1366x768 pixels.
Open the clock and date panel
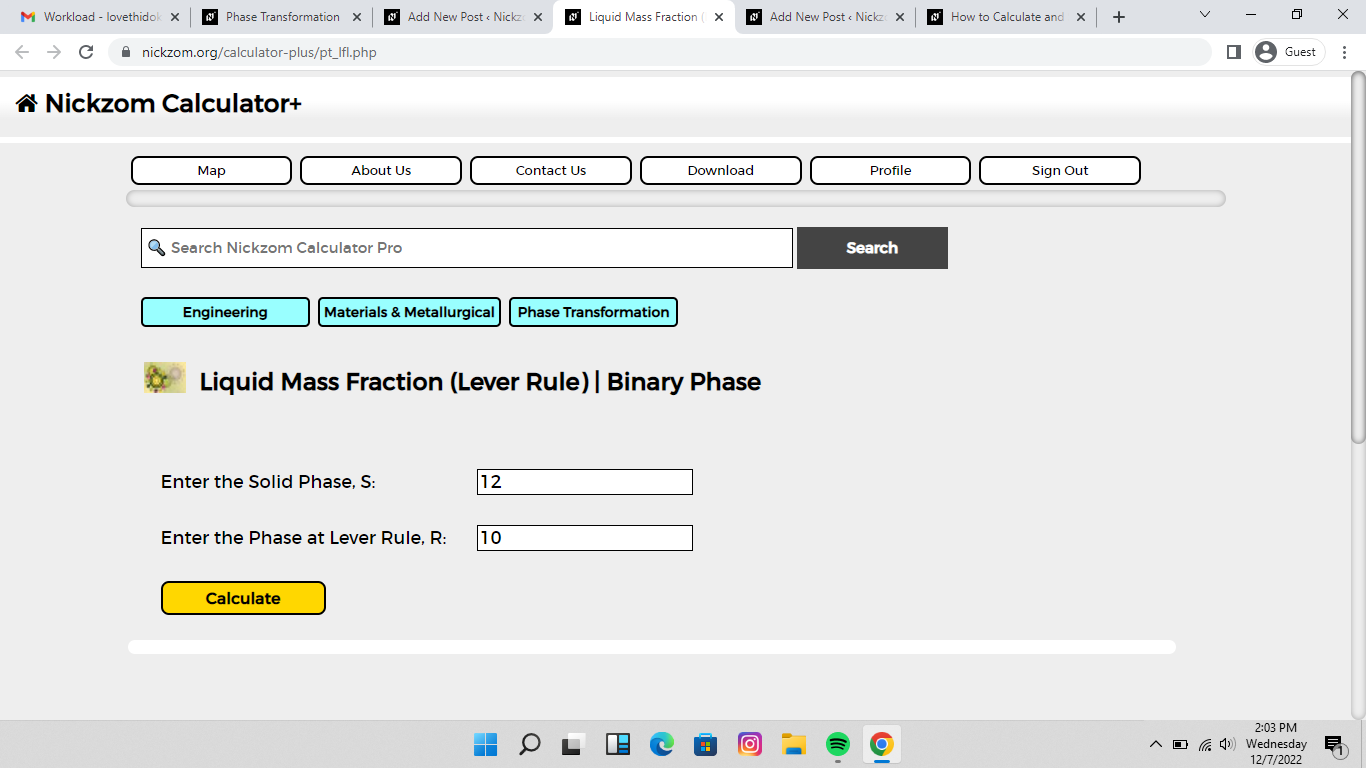tap(1276, 744)
